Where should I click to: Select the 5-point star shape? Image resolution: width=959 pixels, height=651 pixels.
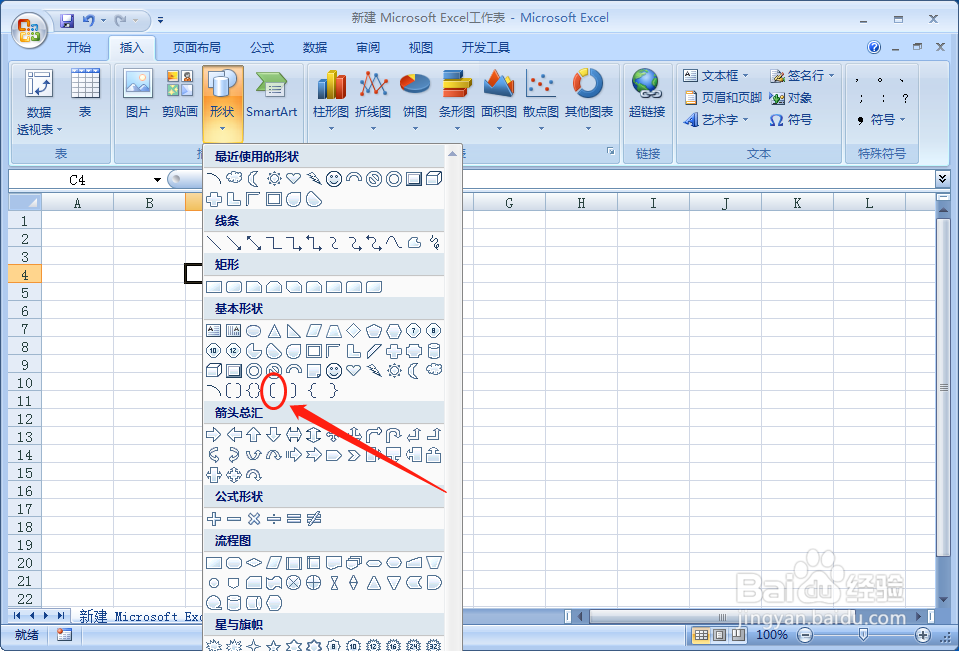(x=273, y=645)
